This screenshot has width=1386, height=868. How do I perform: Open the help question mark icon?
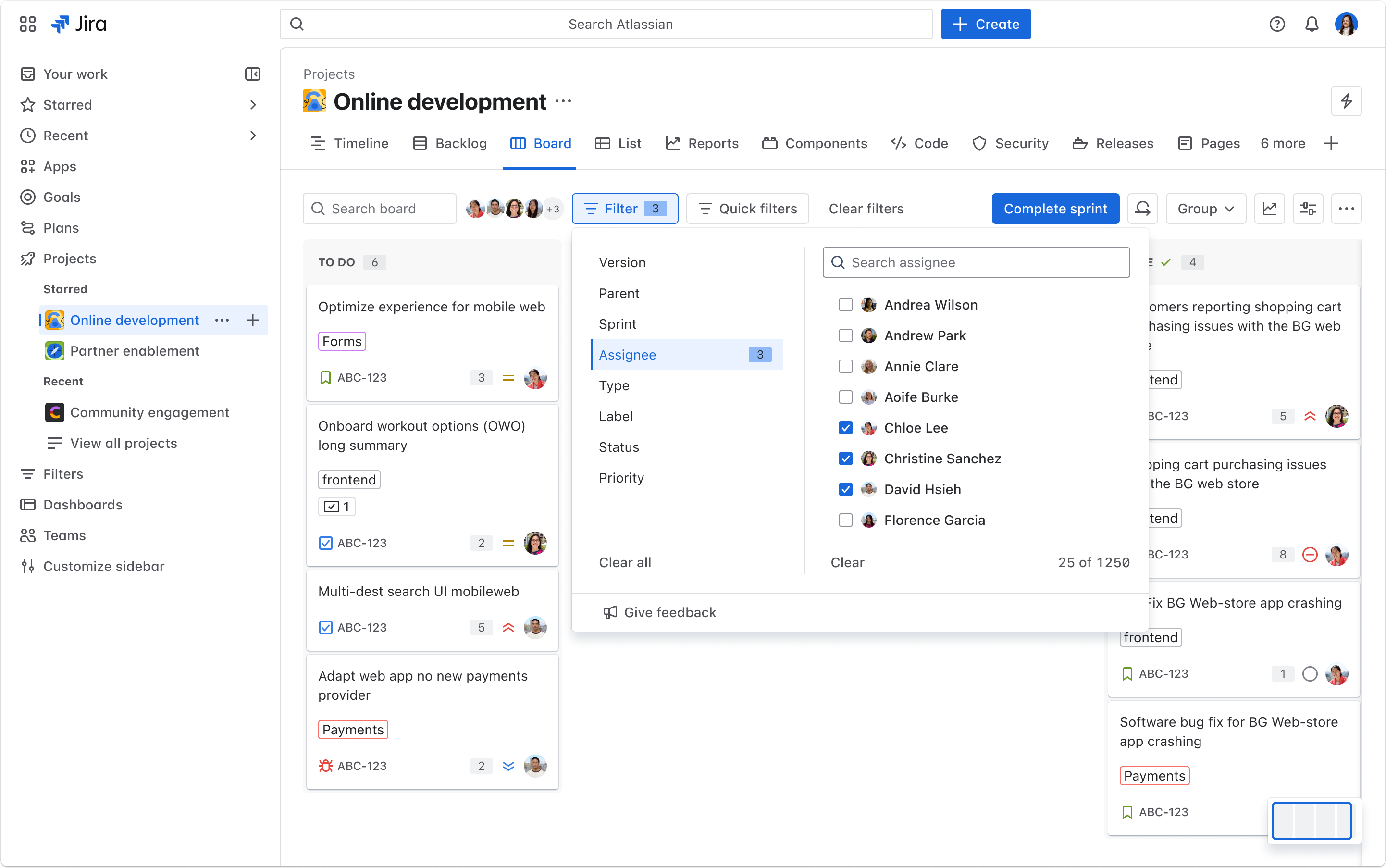tap(1277, 24)
